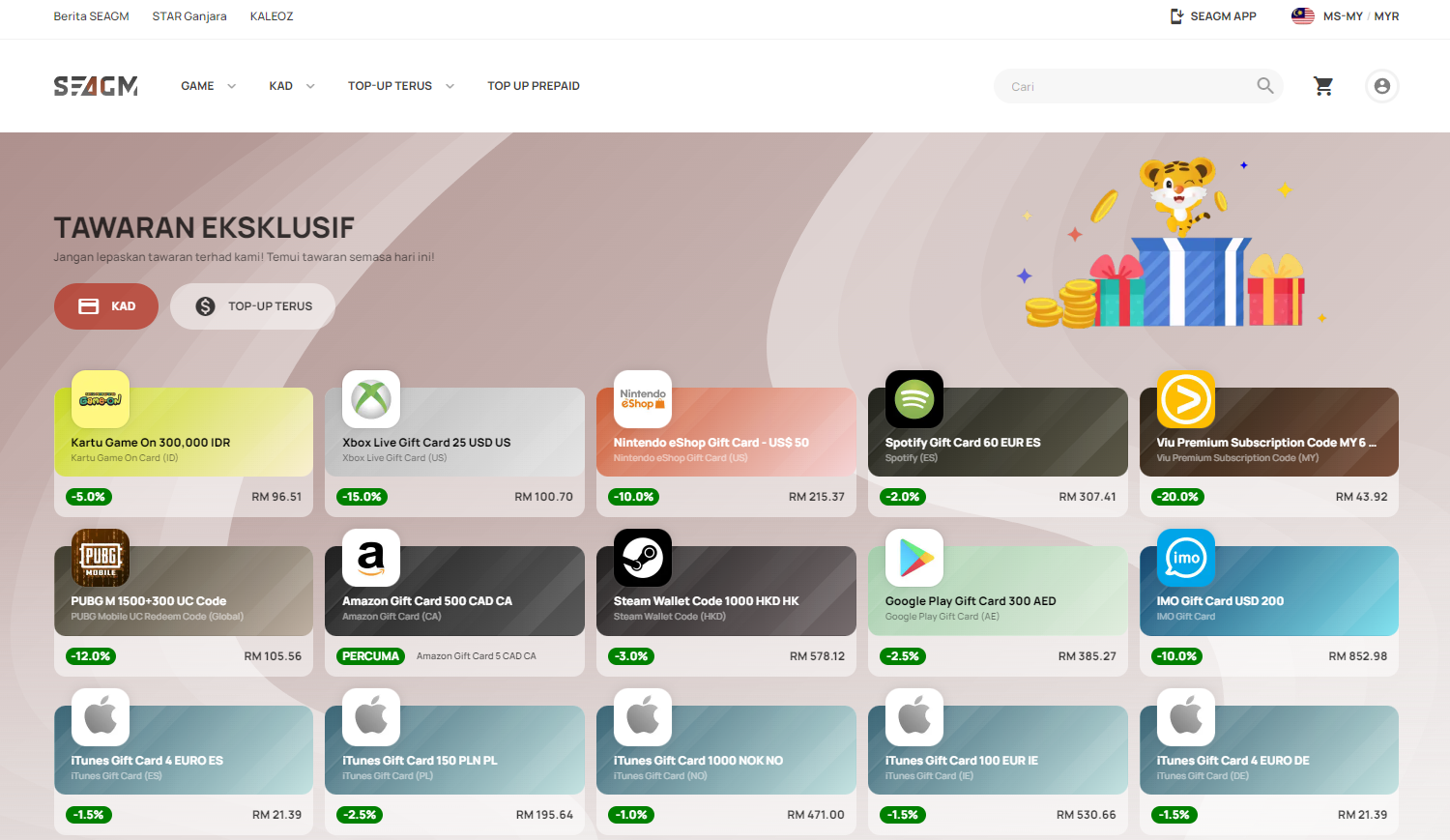This screenshot has height=840, width=1450.
Task: Click the Spotify logo icon
Action: click(914, 399)
